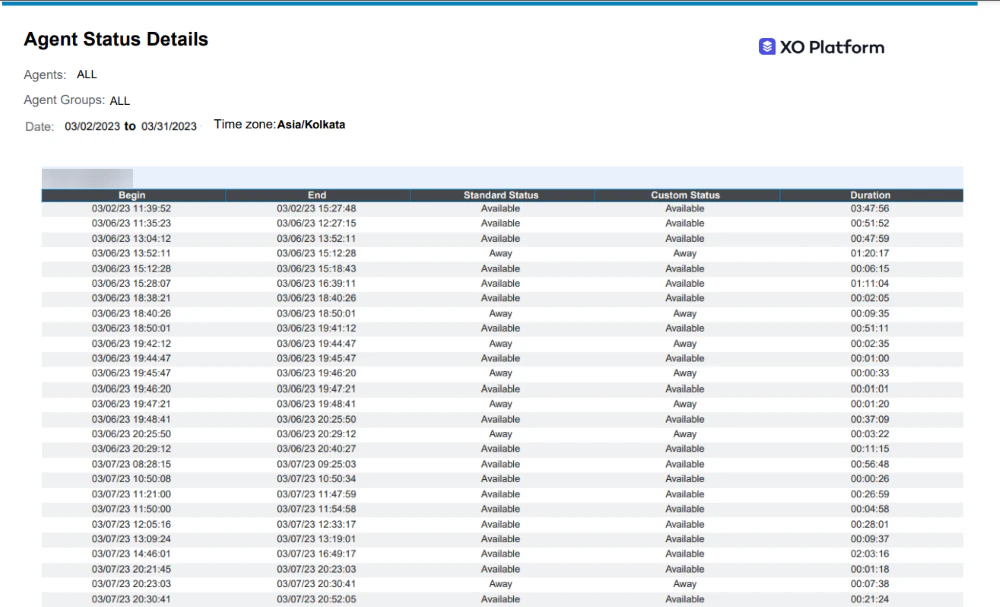Viewport: 1000px width, 607px height.
Task: Click the start date 03/02/2023
Action: (x=92, y=126)
